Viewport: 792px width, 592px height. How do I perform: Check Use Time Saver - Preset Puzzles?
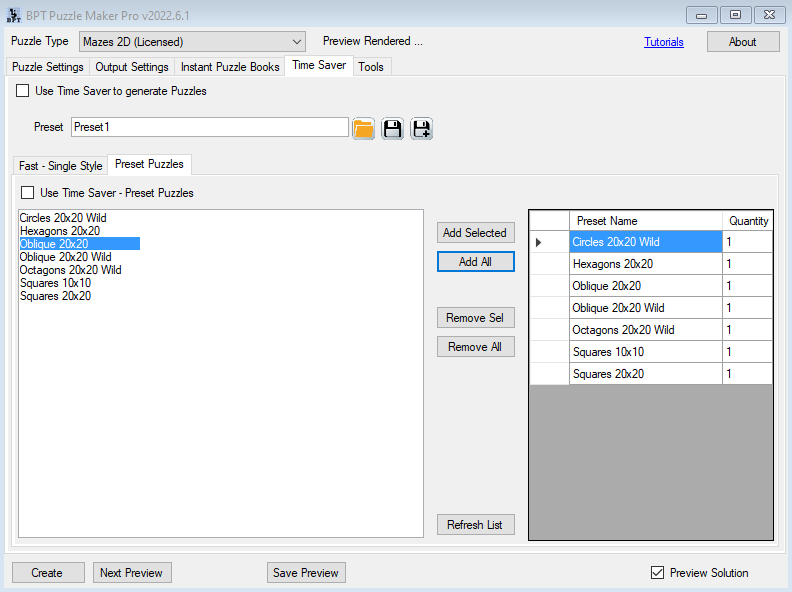click(x=28, y=193)
